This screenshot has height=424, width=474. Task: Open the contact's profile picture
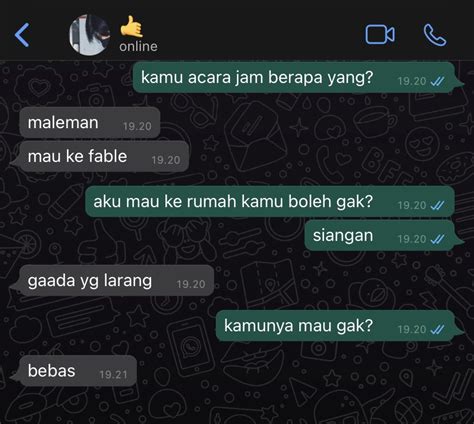[x=89, y=35]
